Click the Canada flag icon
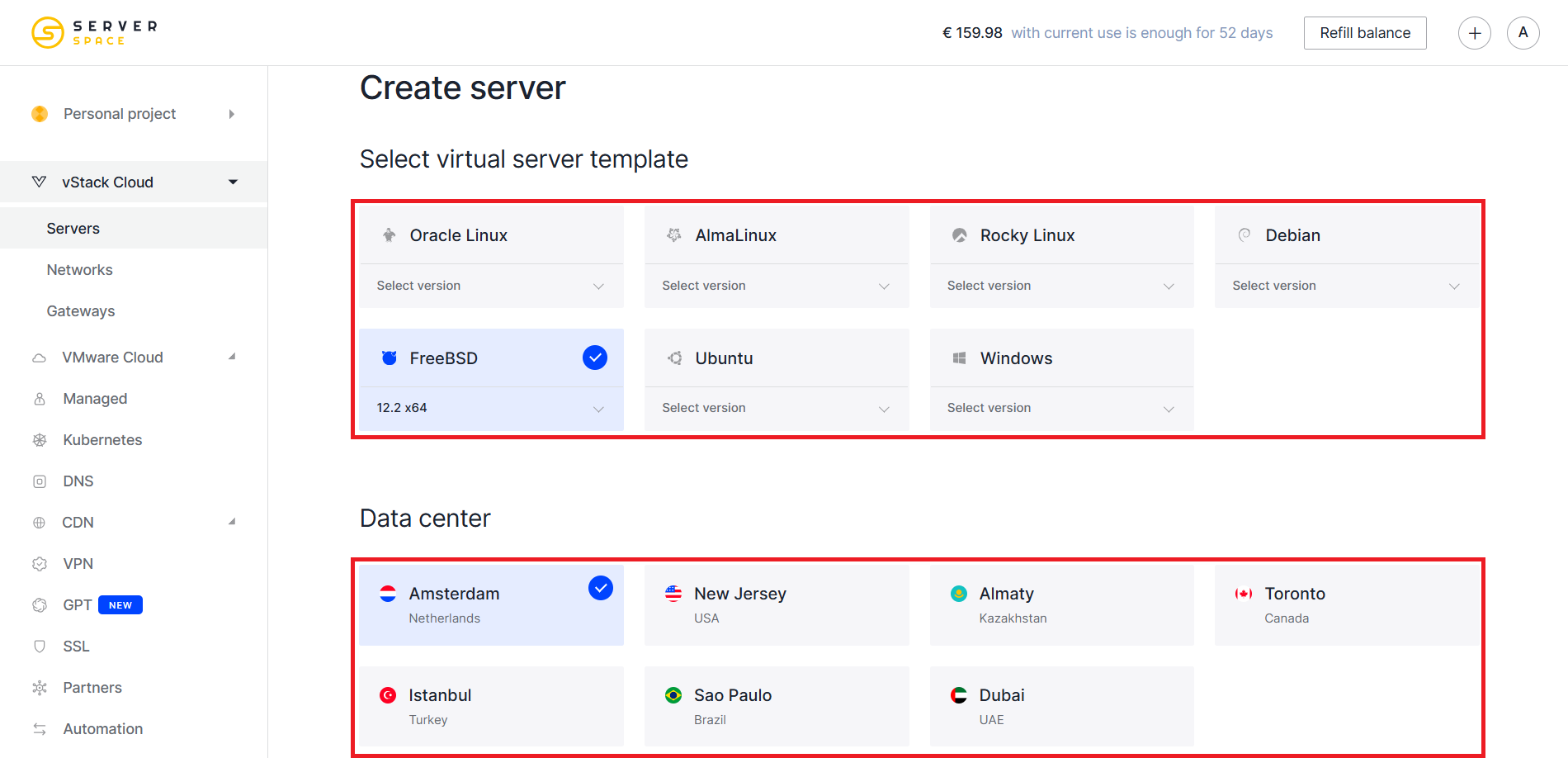Viewport: 1568px width, 758px height. point(1244,594)
